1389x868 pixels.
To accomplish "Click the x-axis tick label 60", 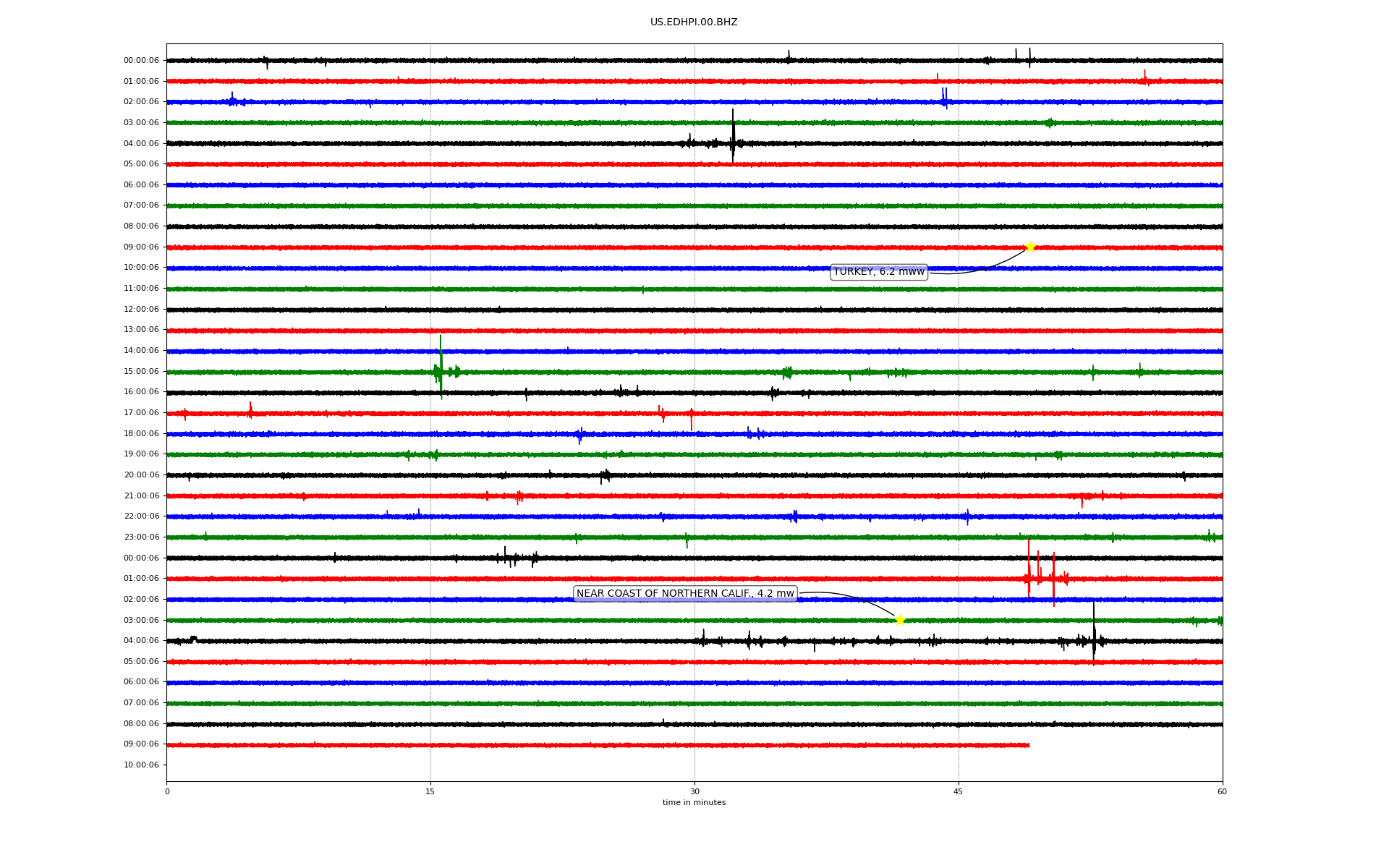I will pyautogui.click(x=1222, y=791).
